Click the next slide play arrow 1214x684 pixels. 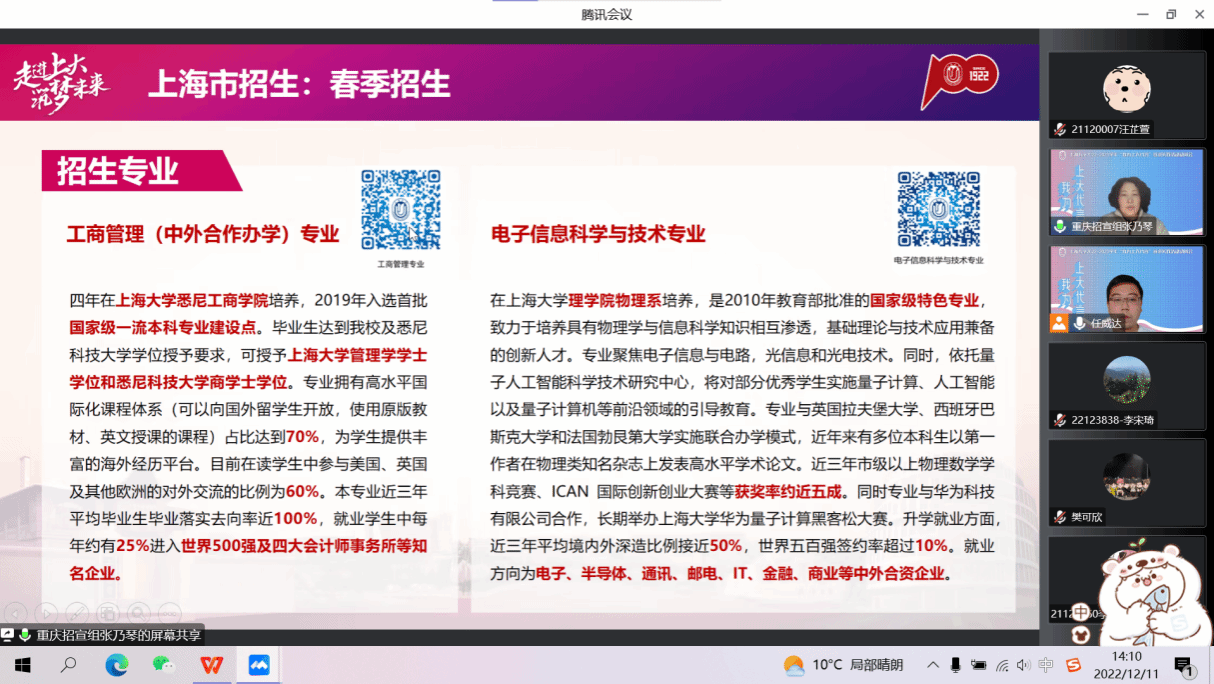click(x=46, y=612)
